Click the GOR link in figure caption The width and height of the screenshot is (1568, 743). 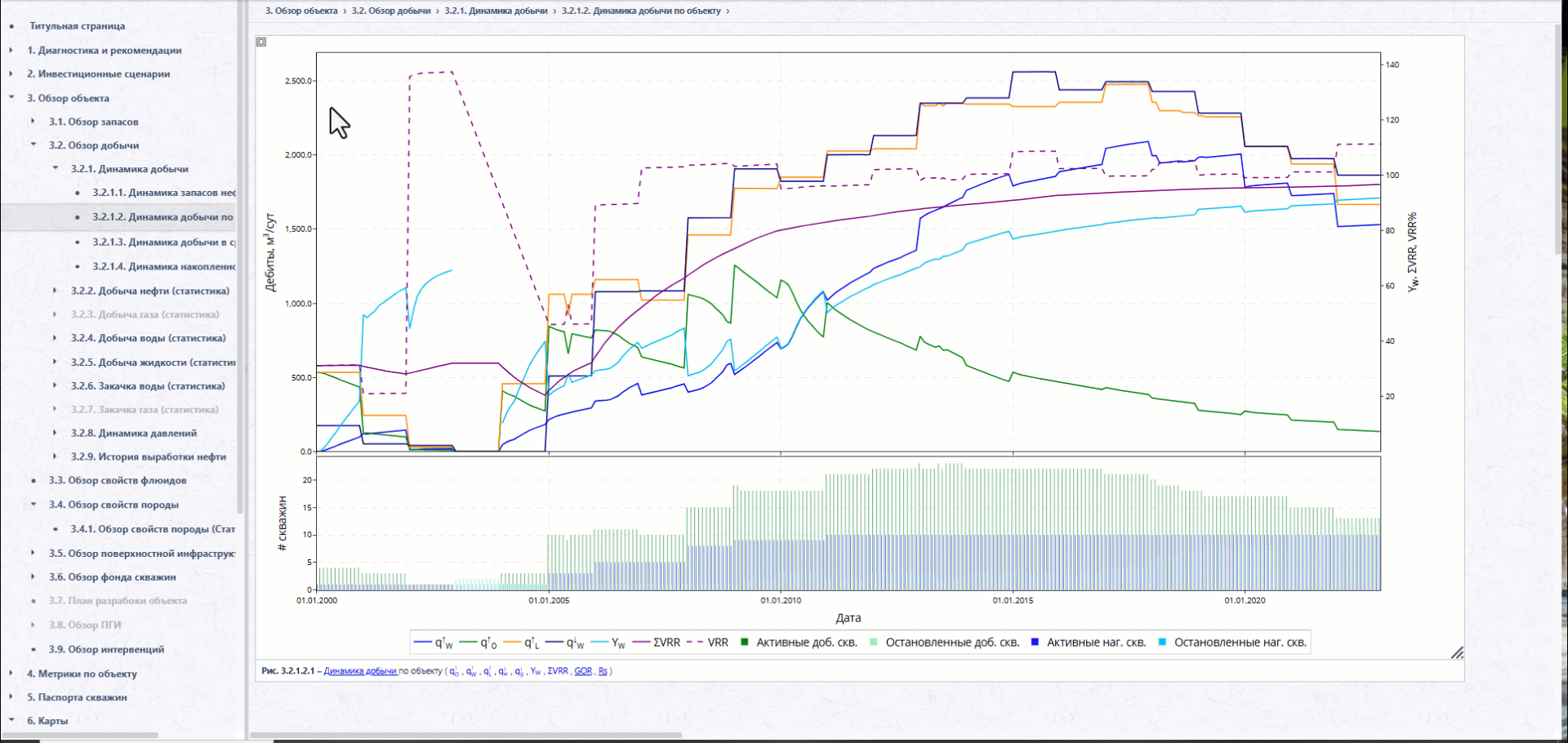(583, 671)
